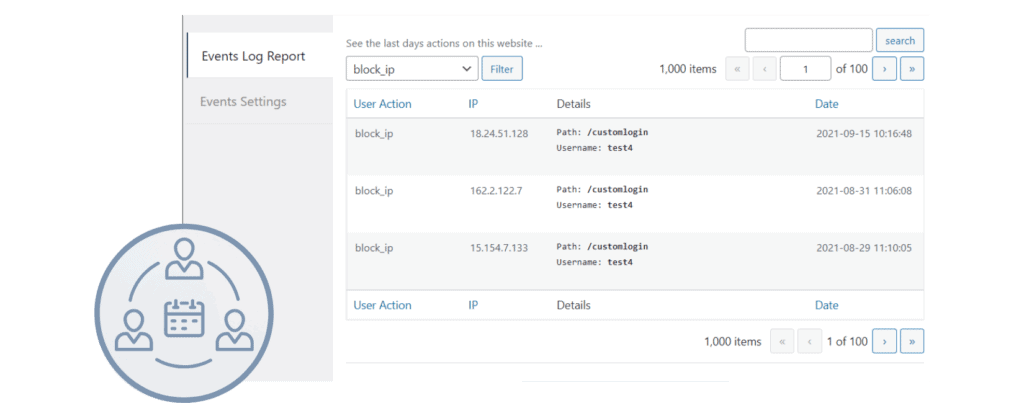Click top previous page arrow

[764, 69]
